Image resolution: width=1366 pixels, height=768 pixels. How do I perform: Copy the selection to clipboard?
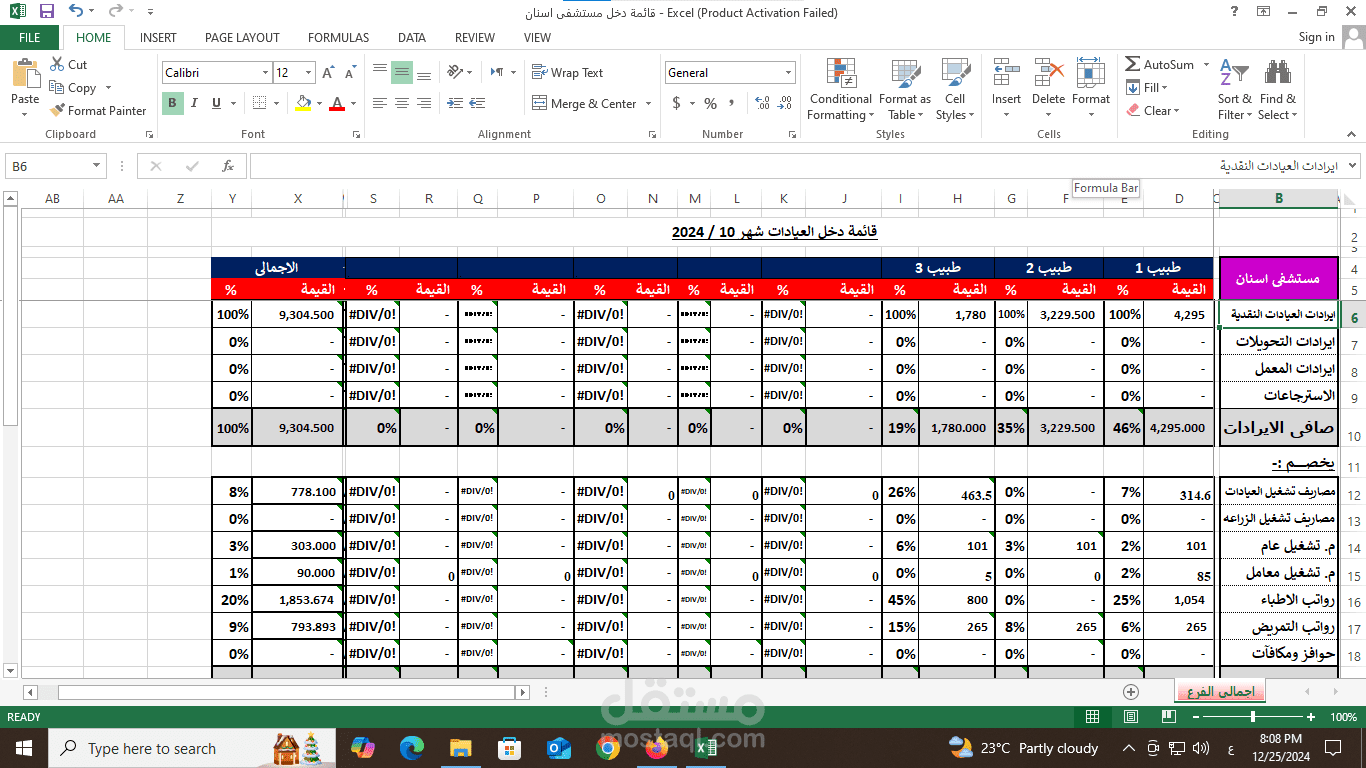[73, 88]
